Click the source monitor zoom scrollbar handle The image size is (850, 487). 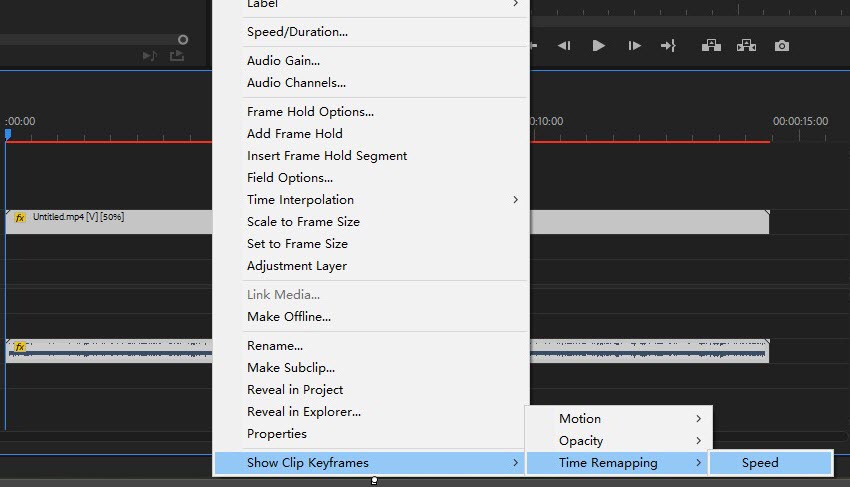click(x=183, y=40)
